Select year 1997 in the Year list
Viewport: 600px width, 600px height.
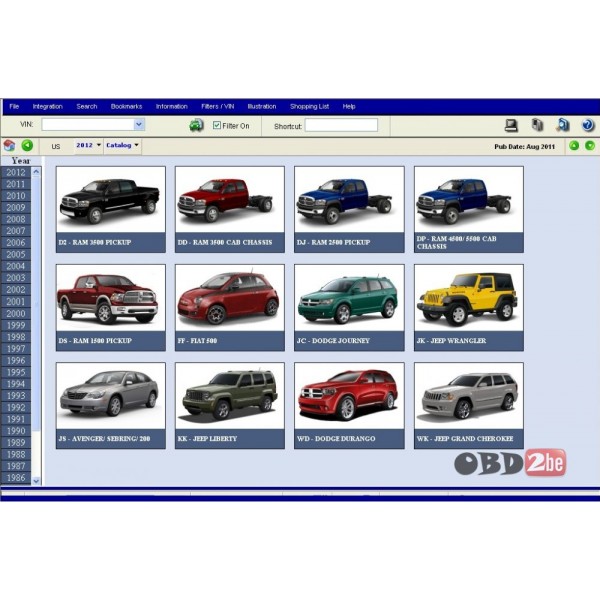click(x=16, y=349)
